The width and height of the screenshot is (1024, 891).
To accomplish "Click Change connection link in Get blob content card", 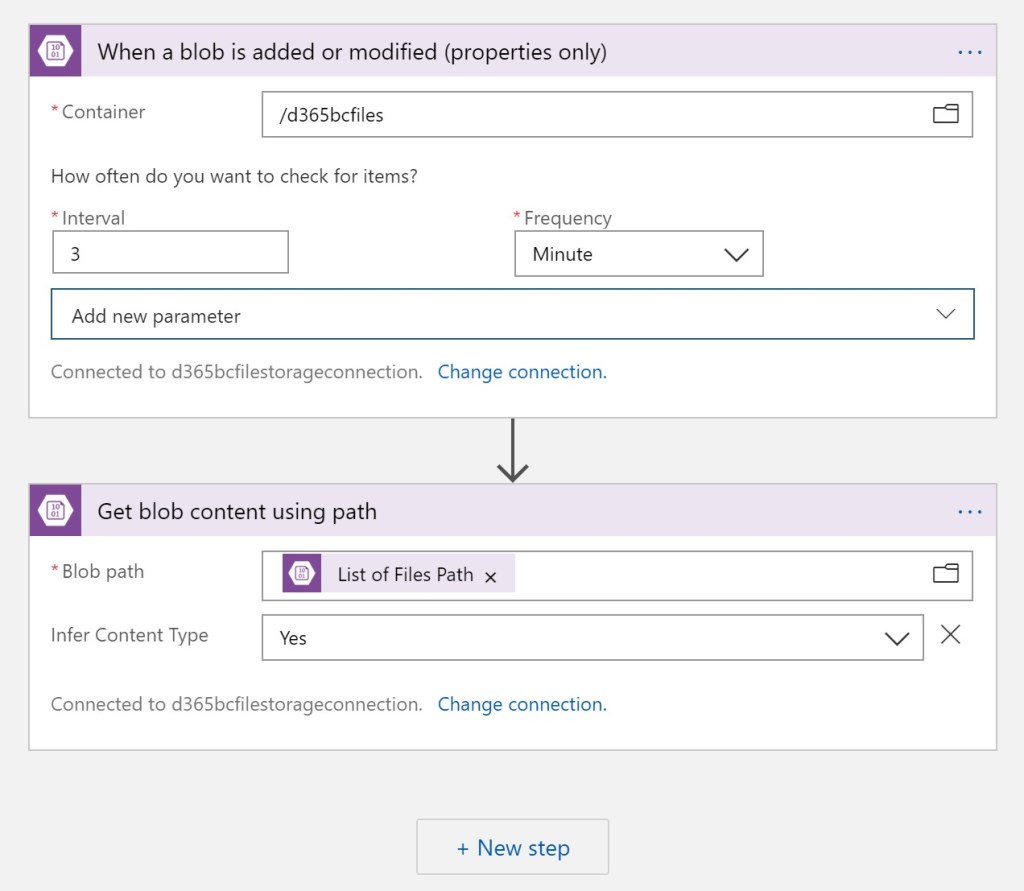I will (521, 704).
